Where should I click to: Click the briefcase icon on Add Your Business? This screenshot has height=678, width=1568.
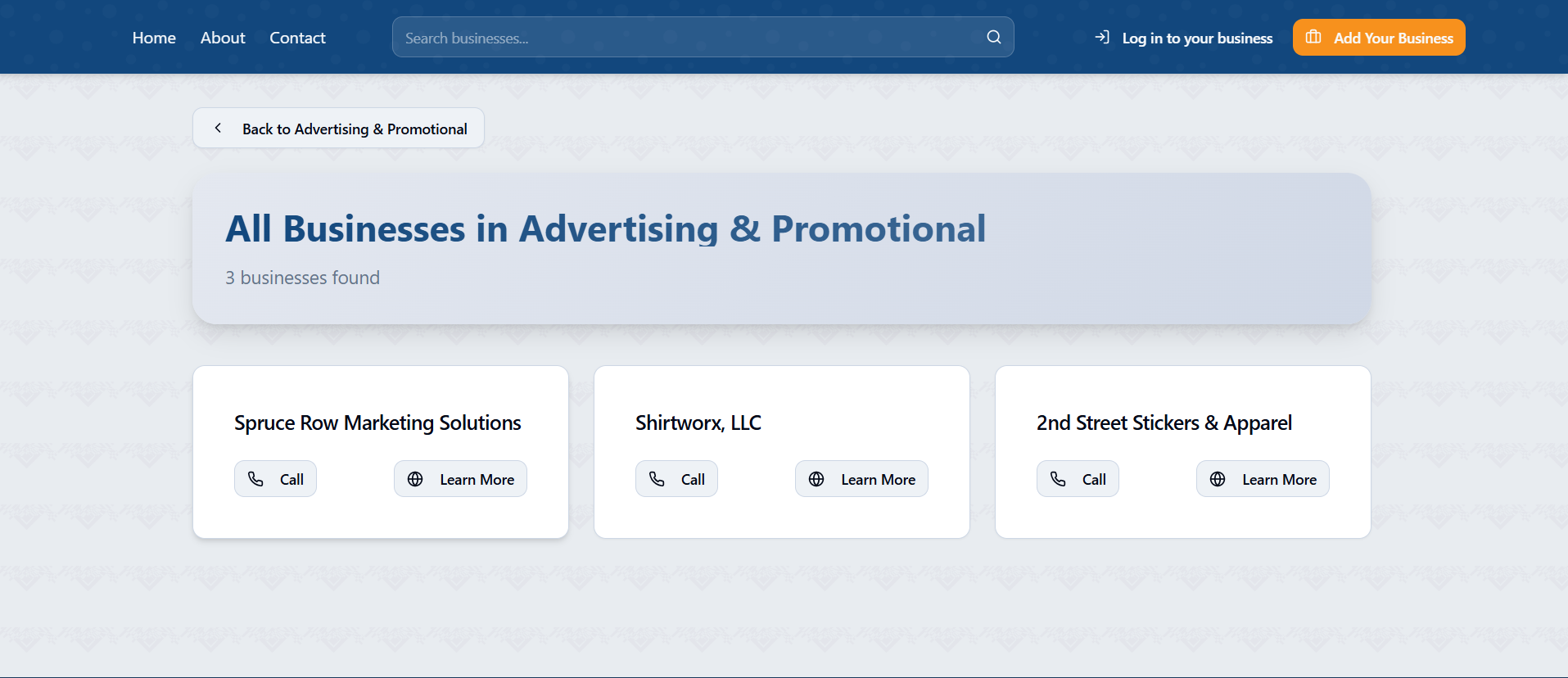[1313, 37]
